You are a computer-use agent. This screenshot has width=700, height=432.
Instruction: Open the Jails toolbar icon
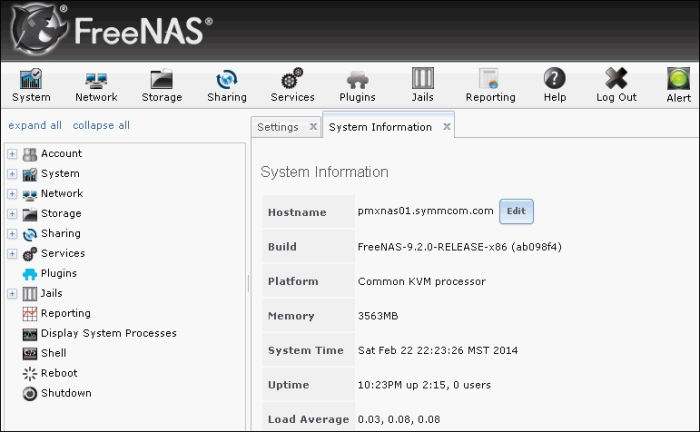(422, 79)
